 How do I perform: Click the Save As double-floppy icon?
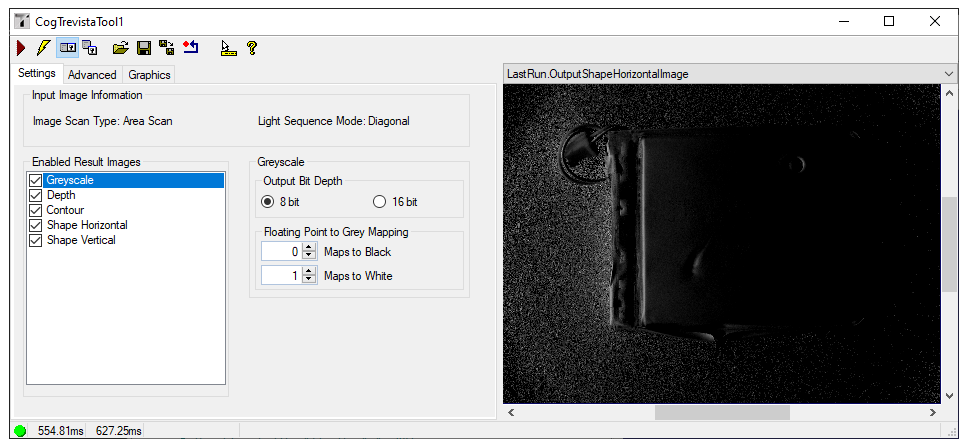(x=166, y=47)
